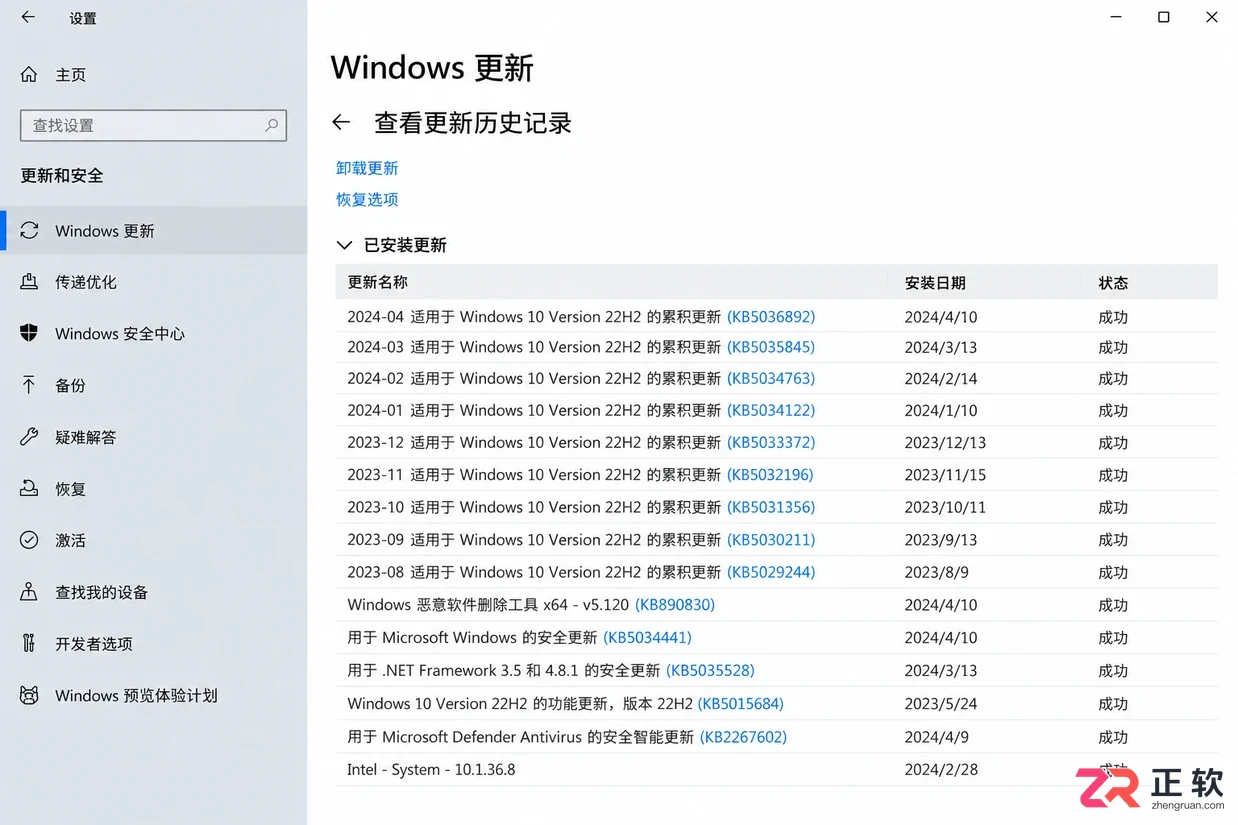Open KB5036892 link
Screen dimensions: 1238x825
point(771,316)
